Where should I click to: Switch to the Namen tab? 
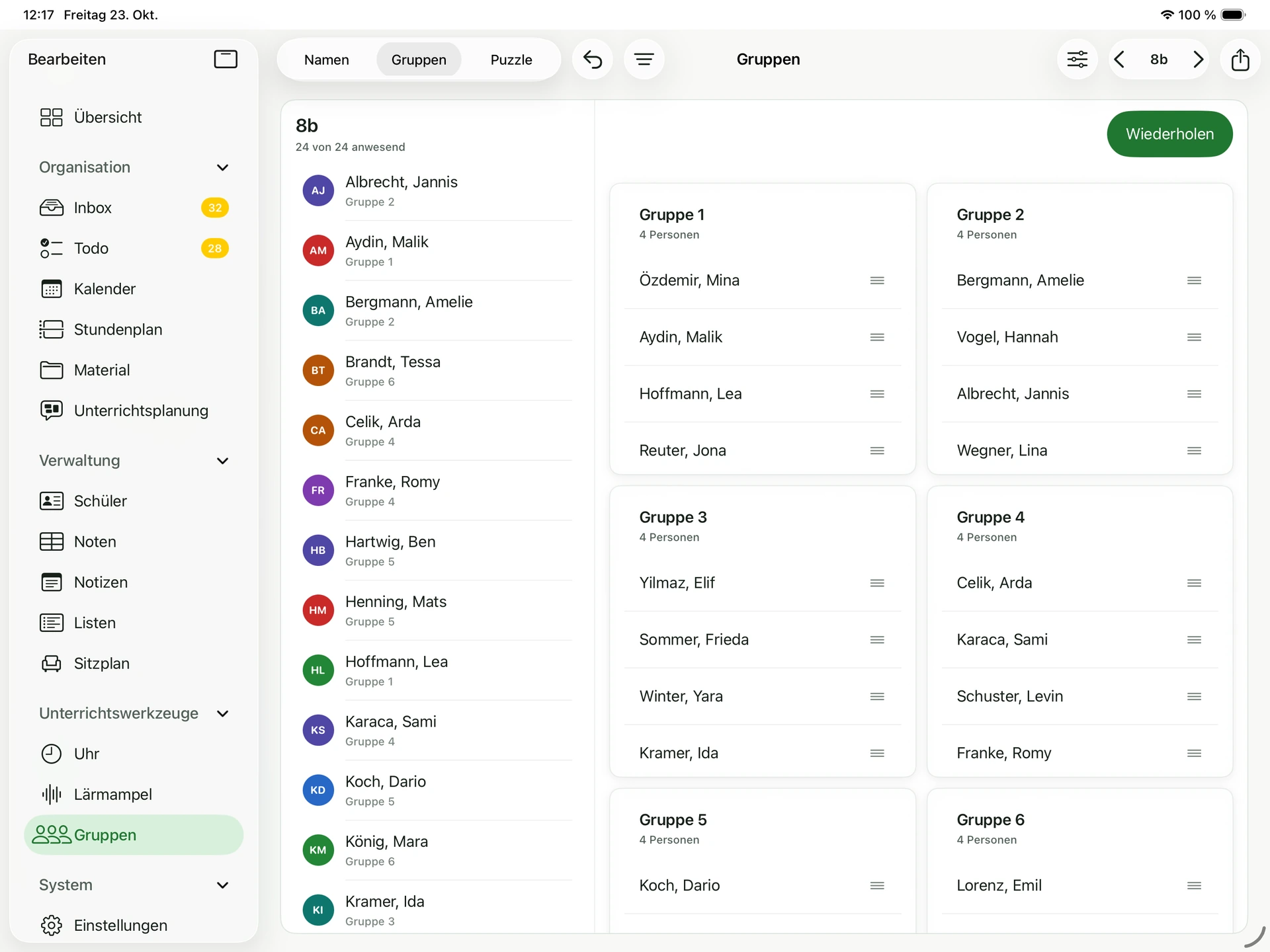[x=327, y=59]
